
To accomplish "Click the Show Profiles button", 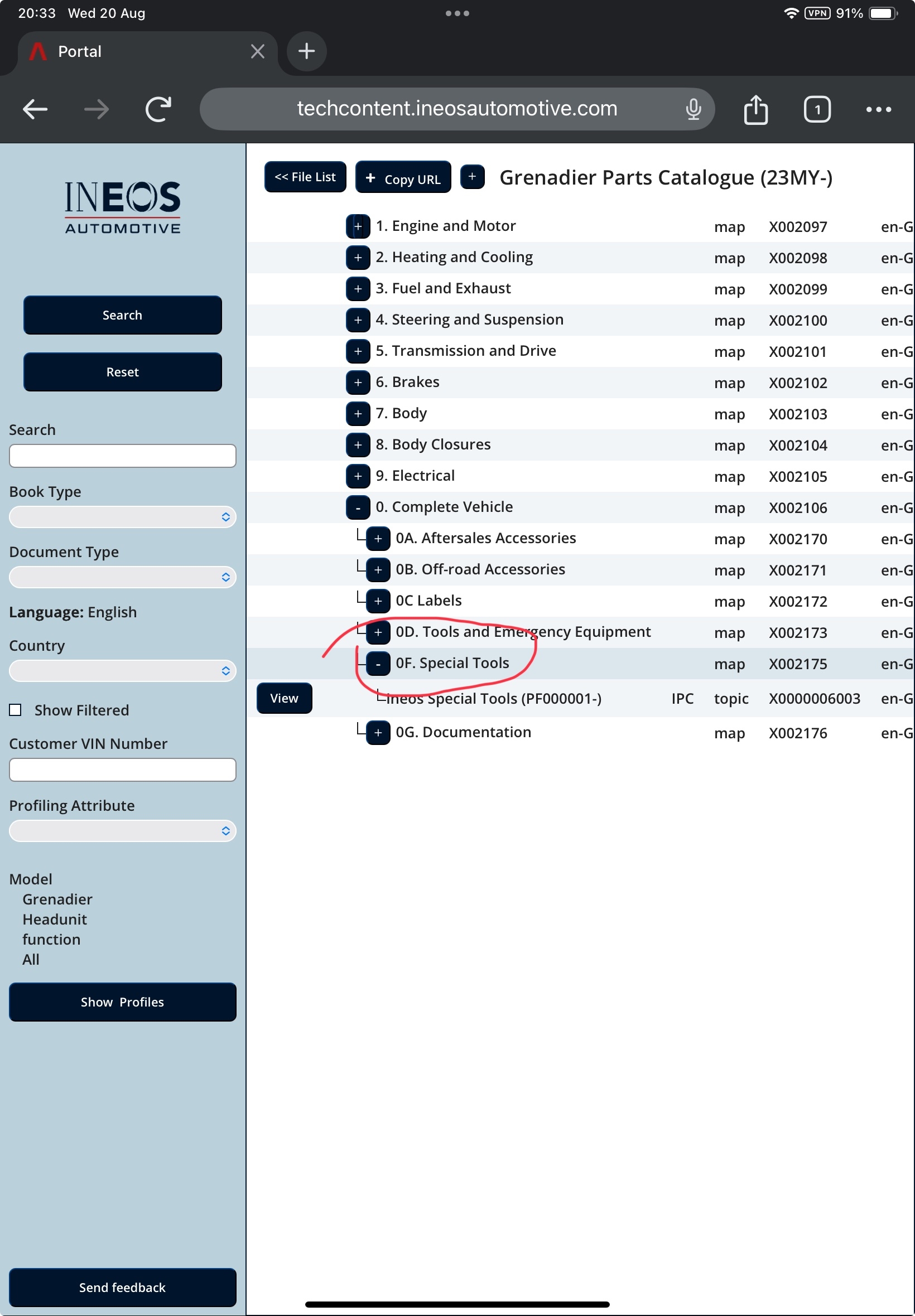I will coord(122,1002).
